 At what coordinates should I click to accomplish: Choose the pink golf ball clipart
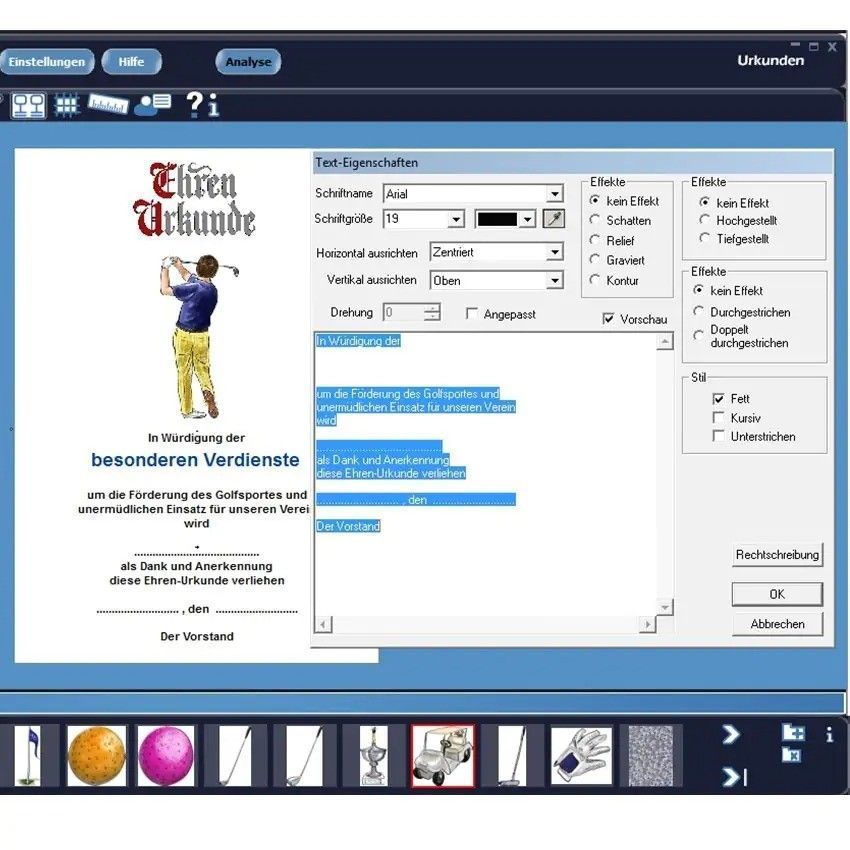(x=166, y=756)
